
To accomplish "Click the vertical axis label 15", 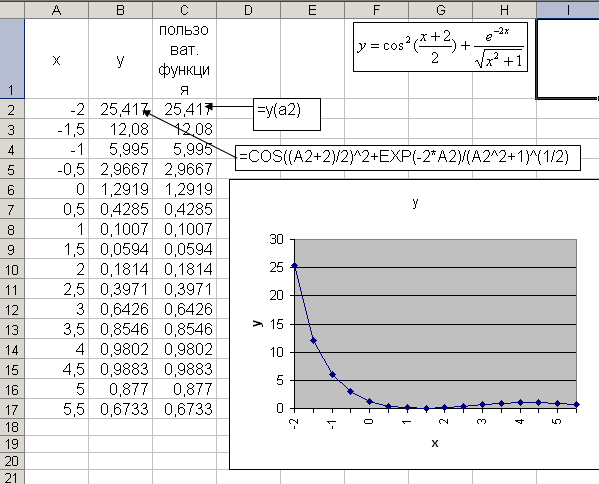I will [277, 324].
